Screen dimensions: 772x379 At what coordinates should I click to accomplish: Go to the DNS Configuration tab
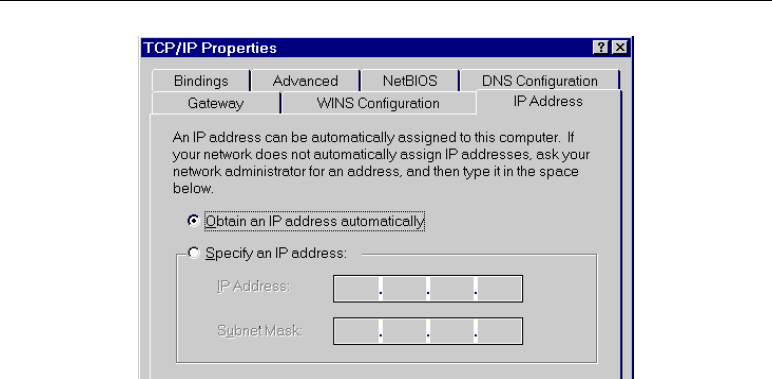click(x=540, y=81)
